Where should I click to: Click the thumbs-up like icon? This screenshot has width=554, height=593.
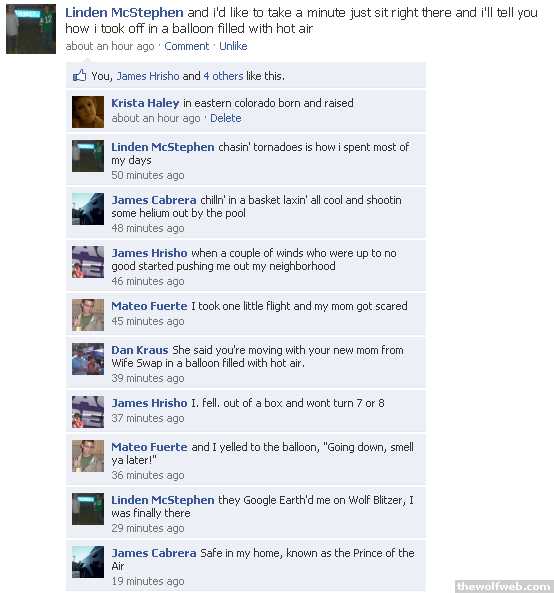pos(79,76)
